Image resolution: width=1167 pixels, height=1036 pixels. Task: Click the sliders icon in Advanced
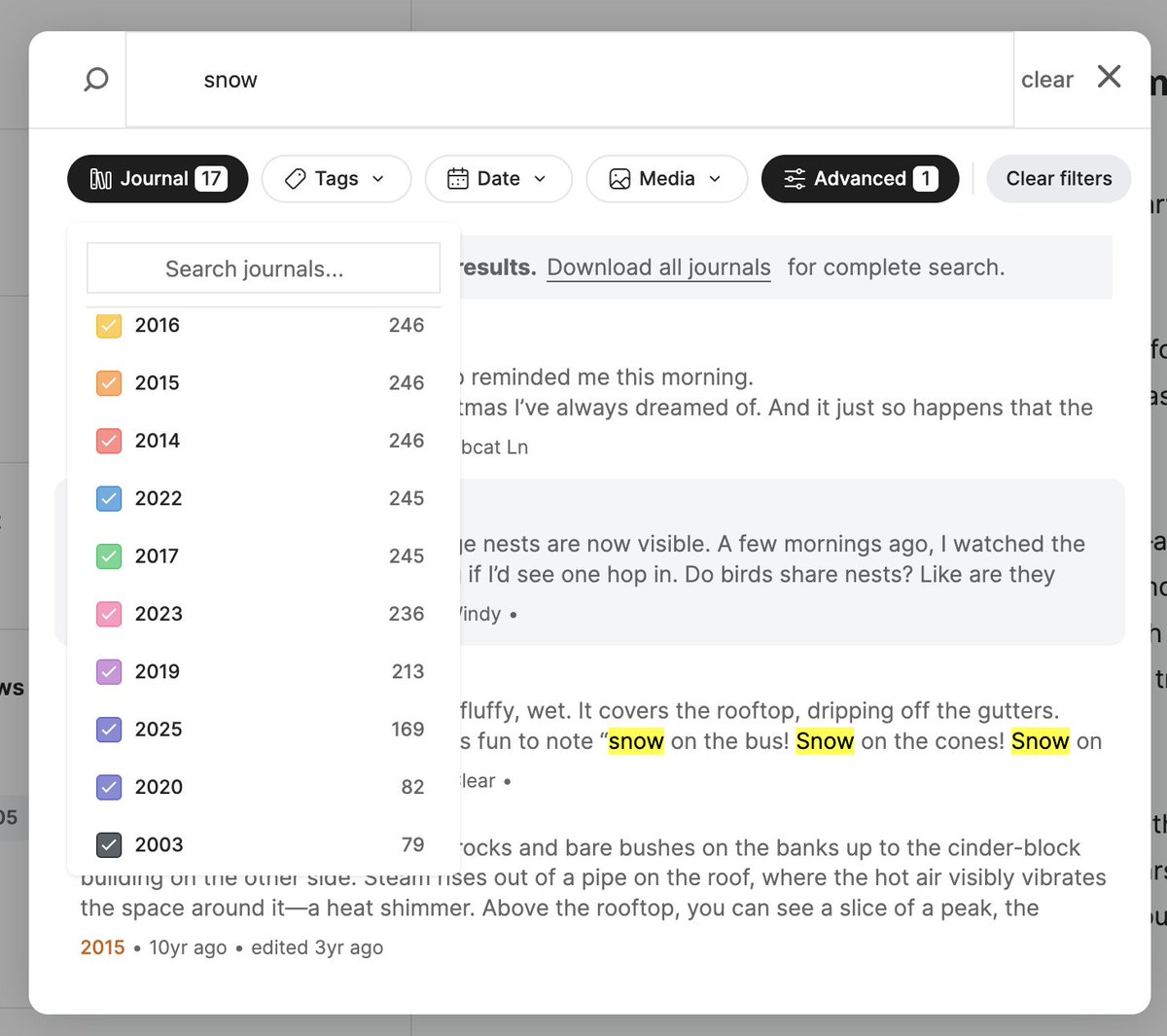coord(795,179)
